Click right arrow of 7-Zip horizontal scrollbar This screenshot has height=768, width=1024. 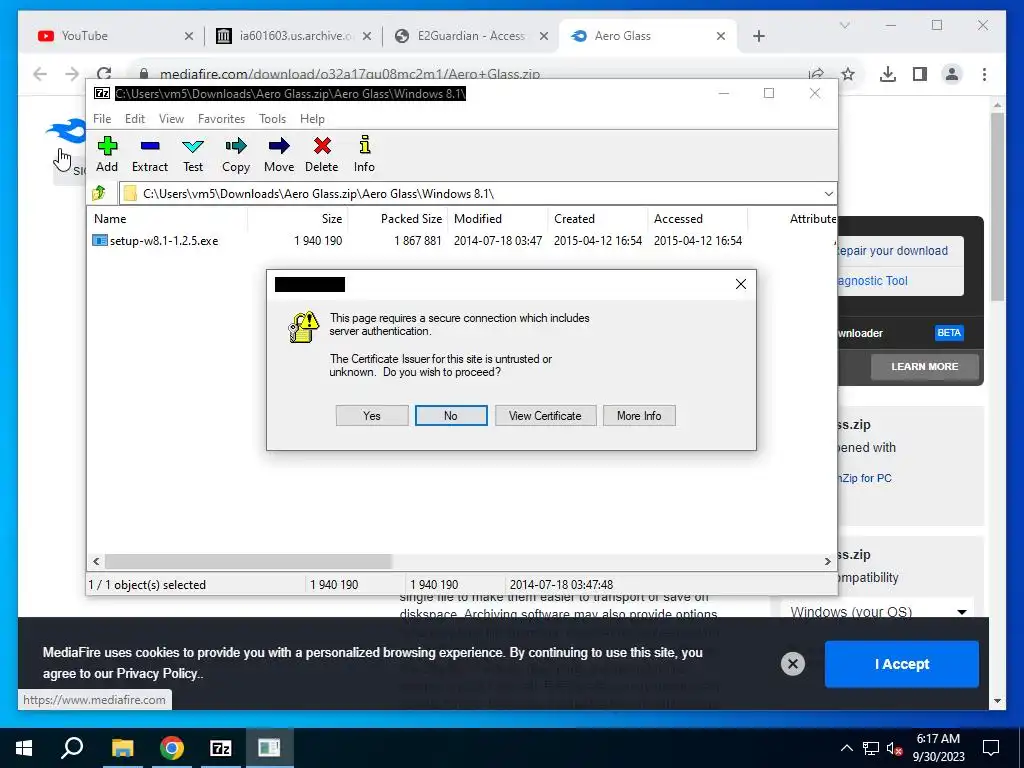point(827,561)
